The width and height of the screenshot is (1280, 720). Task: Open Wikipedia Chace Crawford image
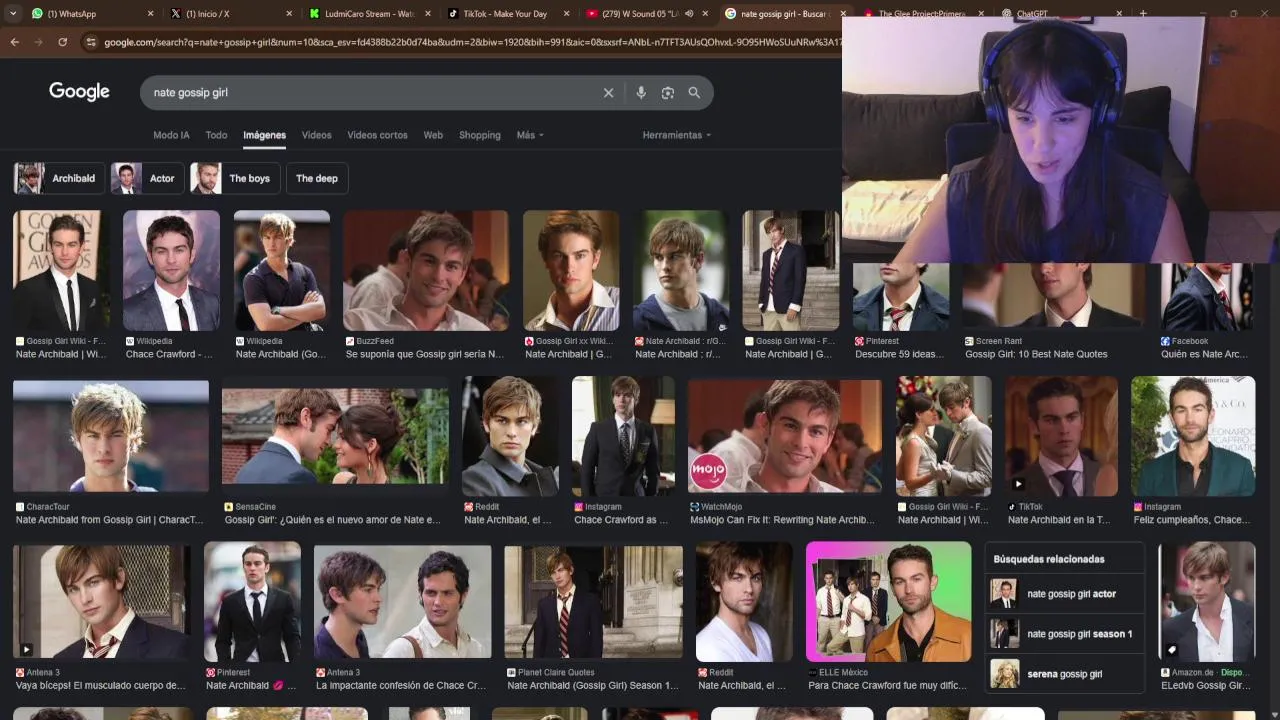171,270
